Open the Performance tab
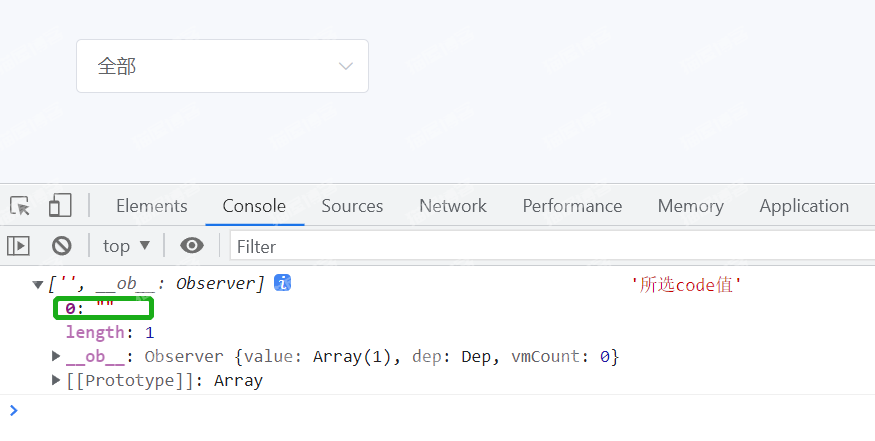 click(x=572, y=206)
